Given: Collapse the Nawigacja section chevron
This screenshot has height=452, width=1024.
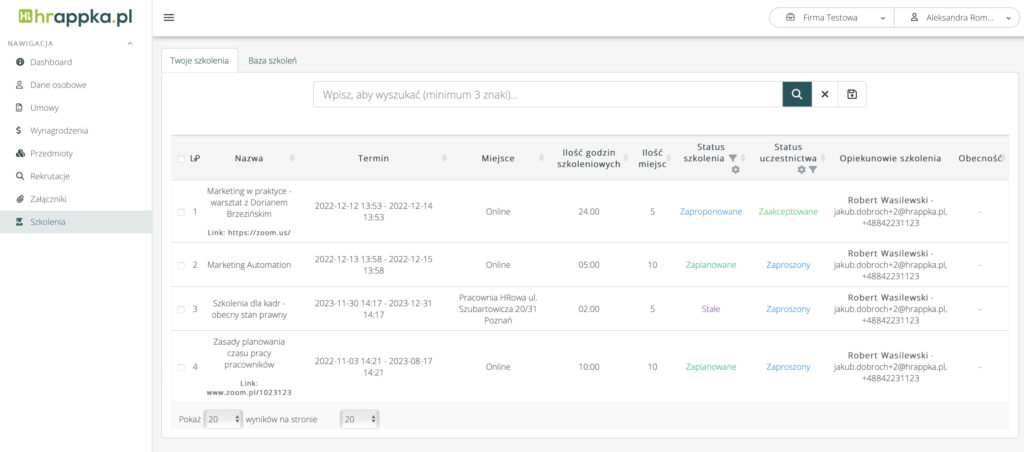Looking at the screenshot, I should pos(130,43).
